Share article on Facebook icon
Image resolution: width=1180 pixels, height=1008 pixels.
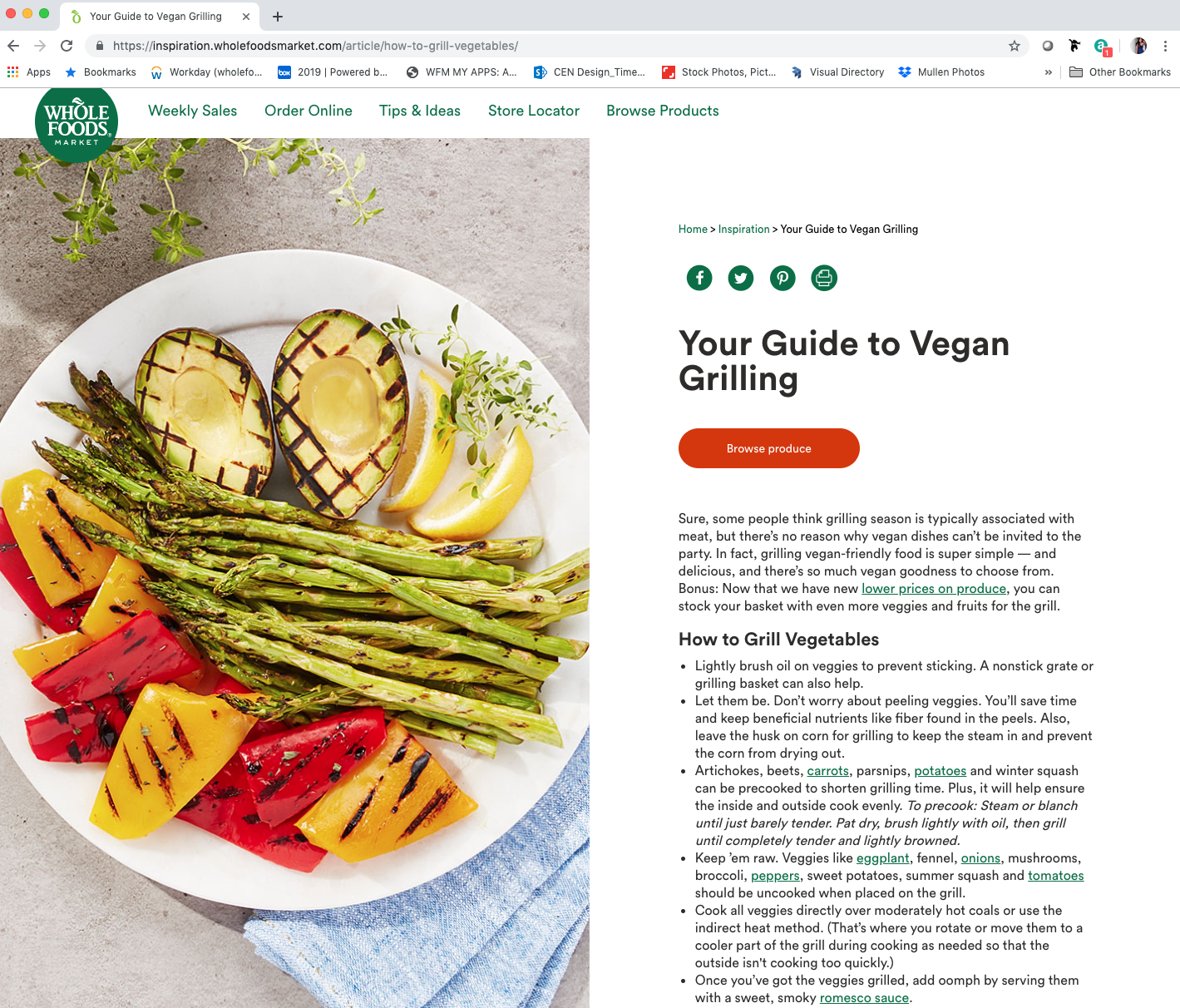699,278
